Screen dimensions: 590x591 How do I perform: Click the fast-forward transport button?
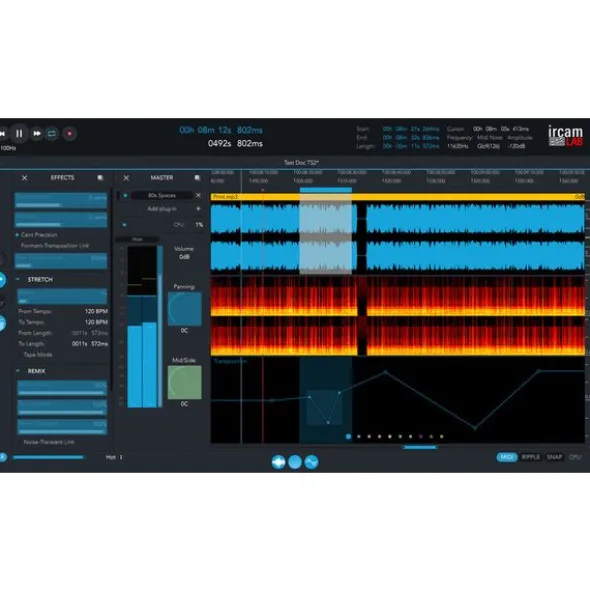pos(37,133)
